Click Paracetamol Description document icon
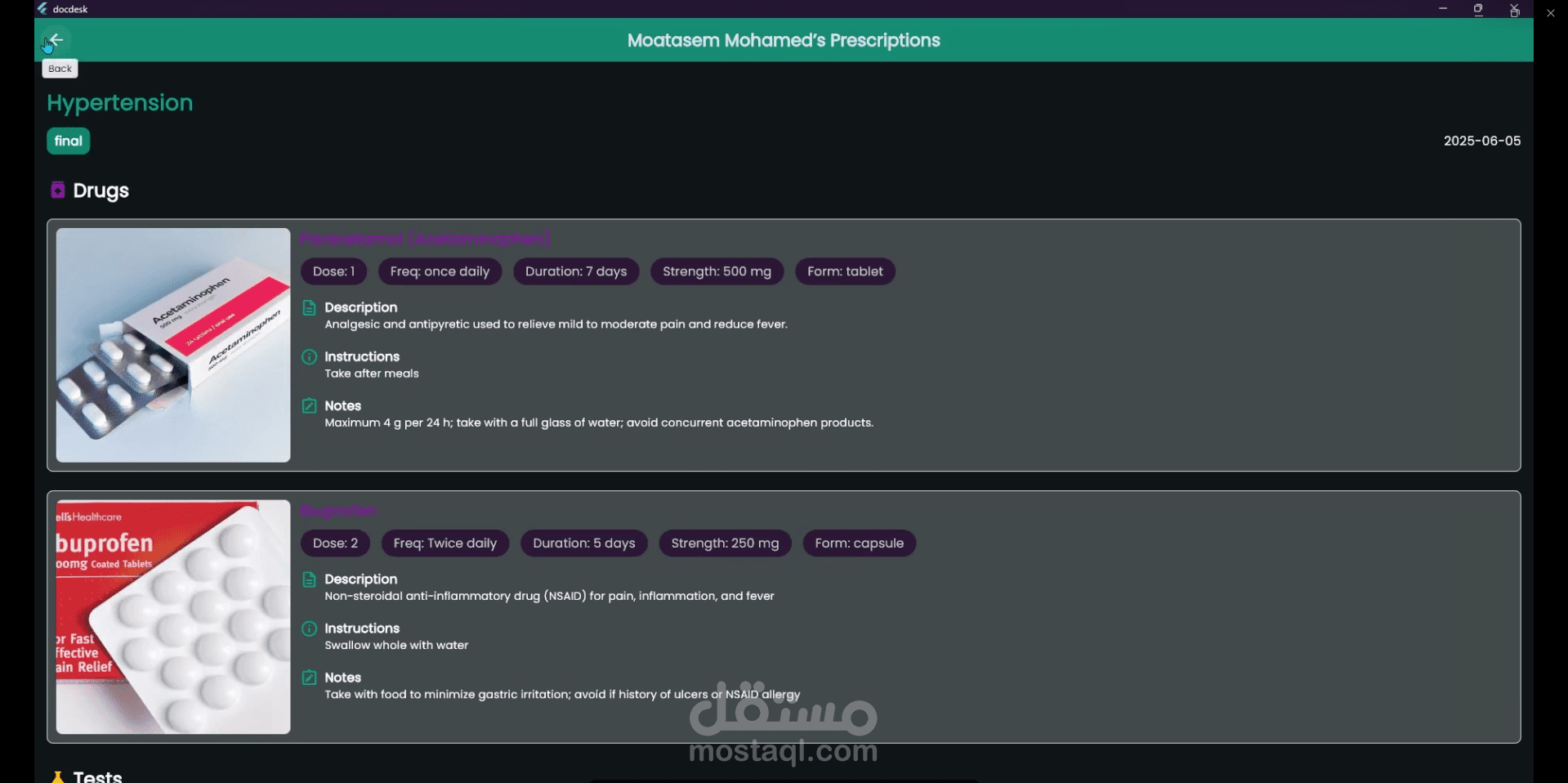 coord(309,308)
